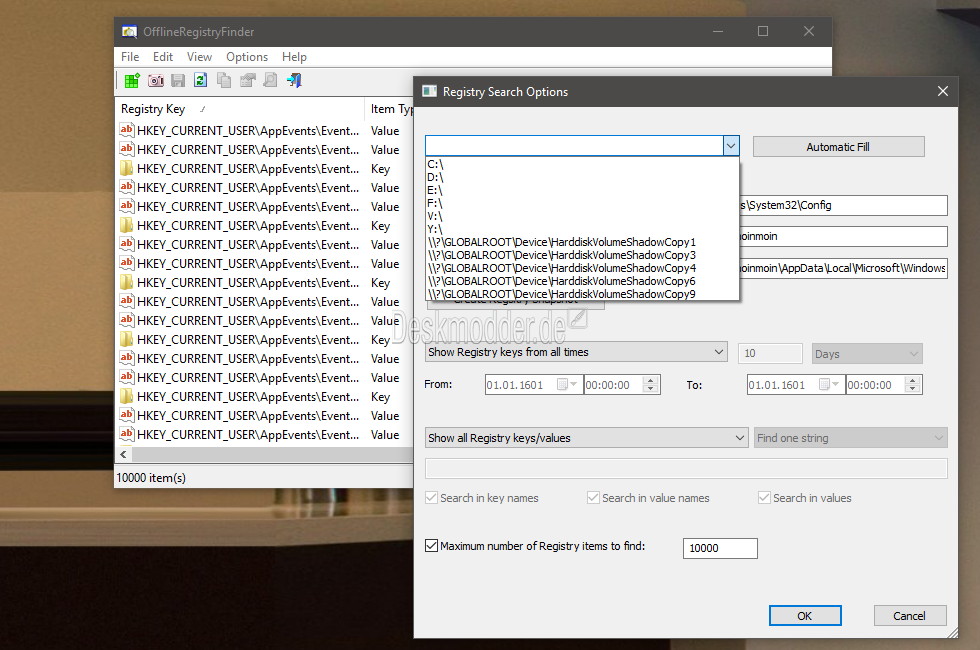980x650 pixels.
Task: Select C:\ from the drive list
Action: pos(582,164)
